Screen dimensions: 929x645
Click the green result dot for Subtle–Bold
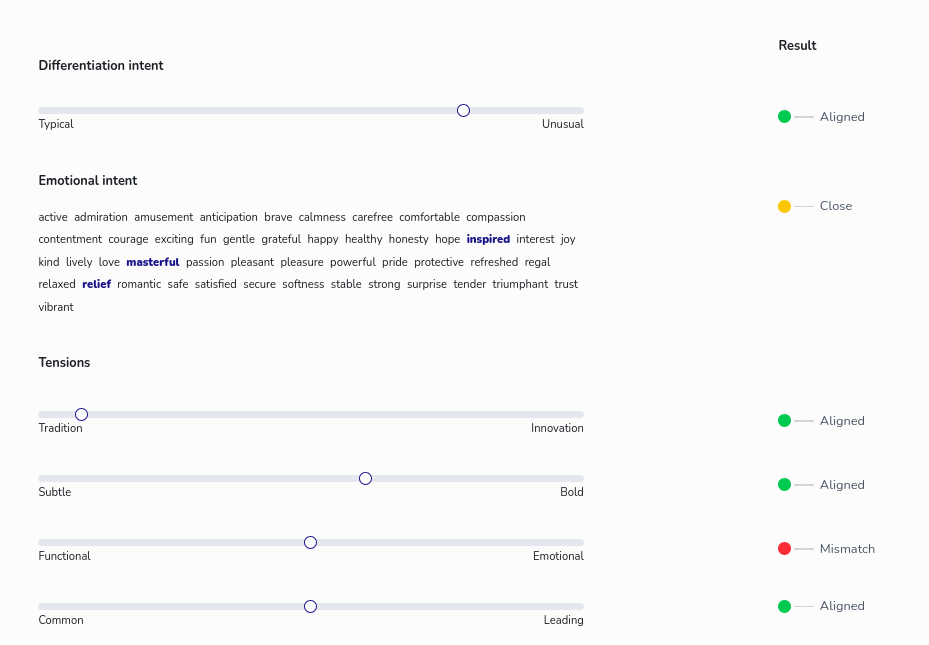tap(784, 484)
